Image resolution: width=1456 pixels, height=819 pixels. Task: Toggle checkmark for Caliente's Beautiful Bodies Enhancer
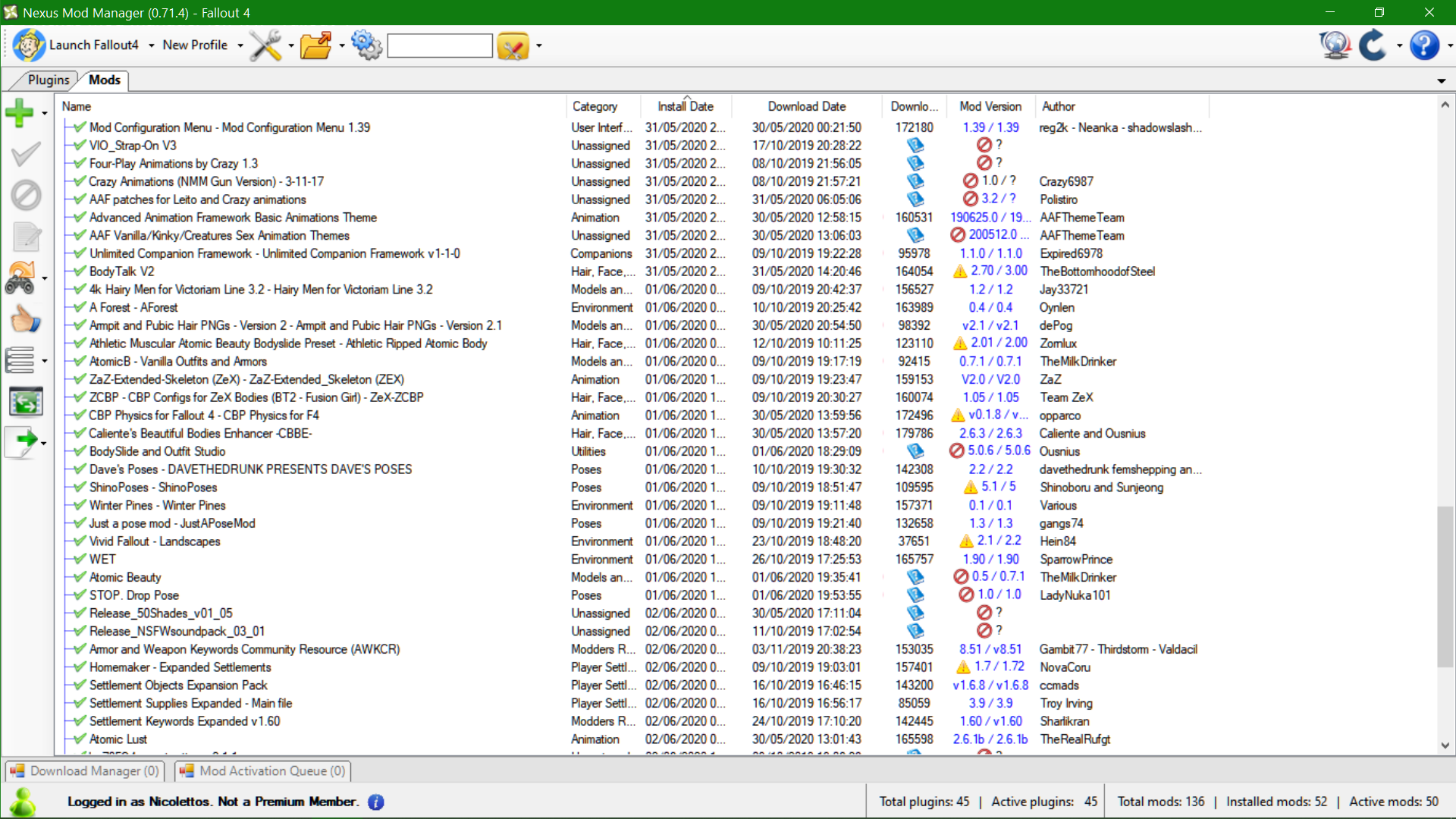80,433
